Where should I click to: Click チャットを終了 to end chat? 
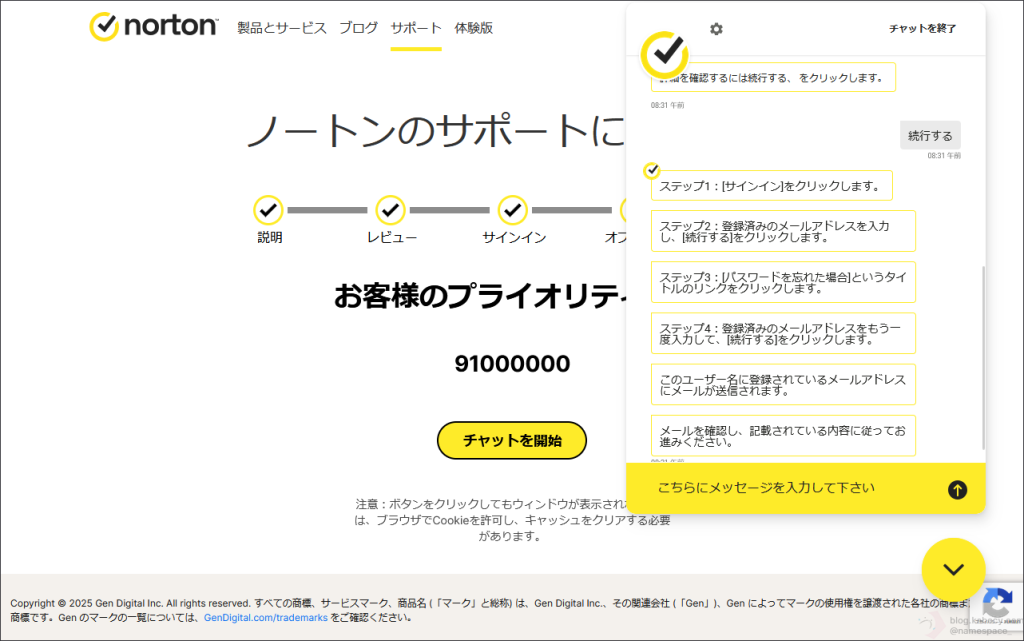[922, 29]
